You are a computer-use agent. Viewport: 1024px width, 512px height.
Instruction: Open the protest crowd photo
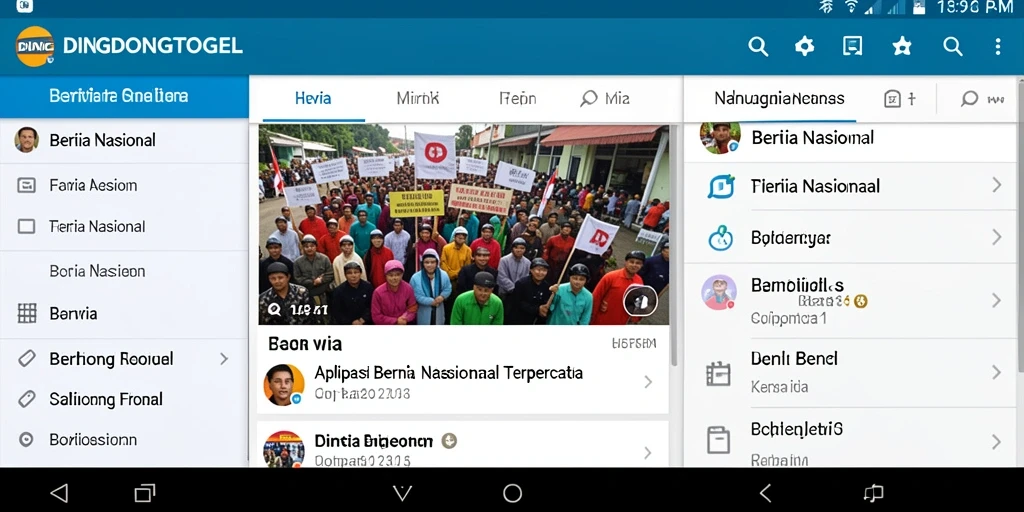pos(464,225)
